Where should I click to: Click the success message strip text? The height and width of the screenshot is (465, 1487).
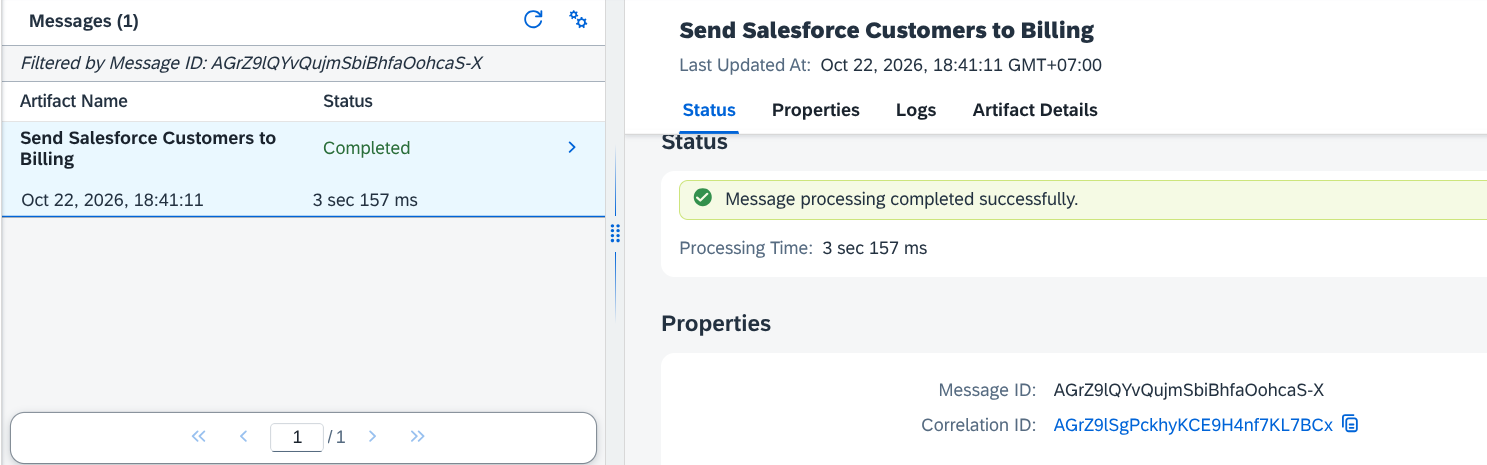pos(902,199)
